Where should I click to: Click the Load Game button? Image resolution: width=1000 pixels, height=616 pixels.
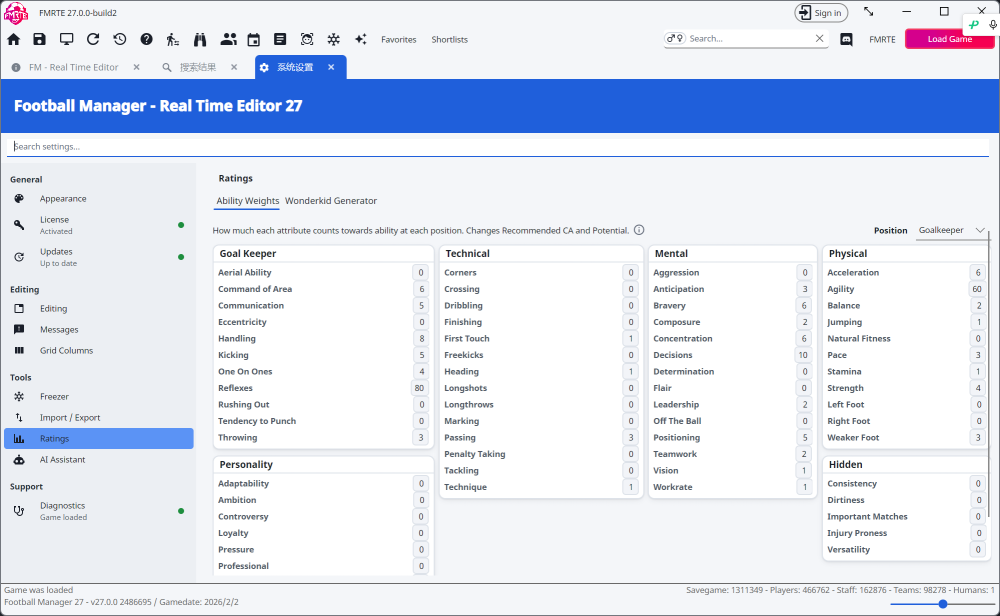tap(949, 39)
